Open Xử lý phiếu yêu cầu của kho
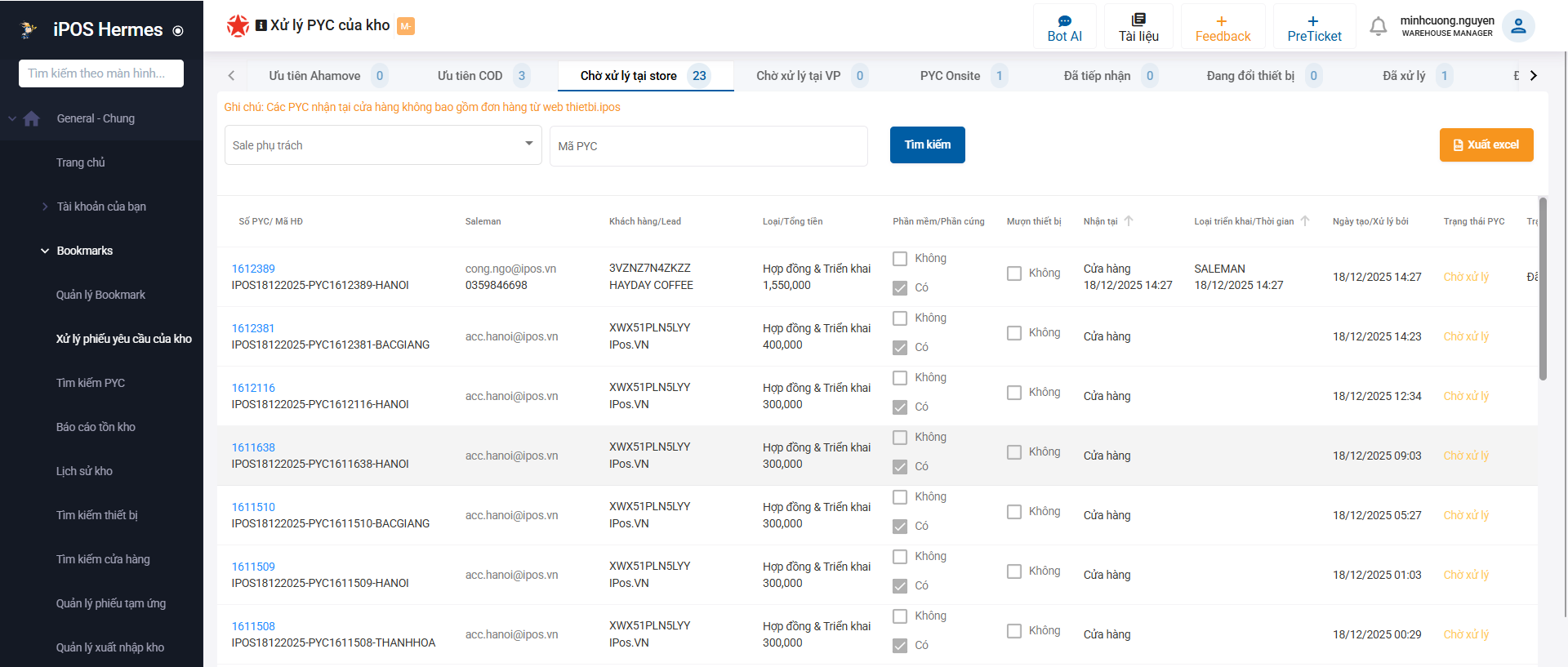The width and height of the screenshot is (1568, 667). tap(124, 339)
